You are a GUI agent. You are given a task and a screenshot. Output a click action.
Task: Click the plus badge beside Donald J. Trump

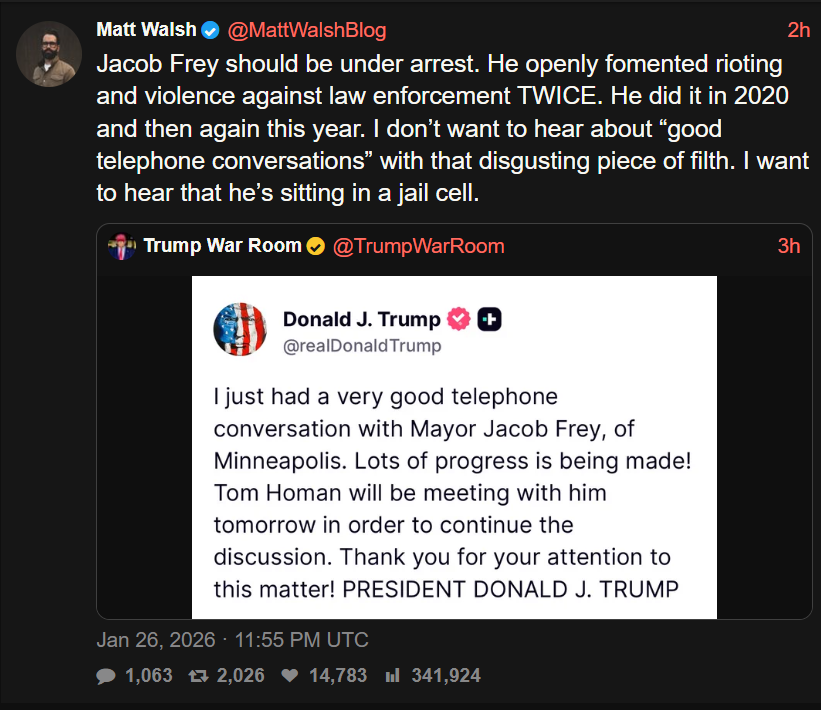point(489,320)
